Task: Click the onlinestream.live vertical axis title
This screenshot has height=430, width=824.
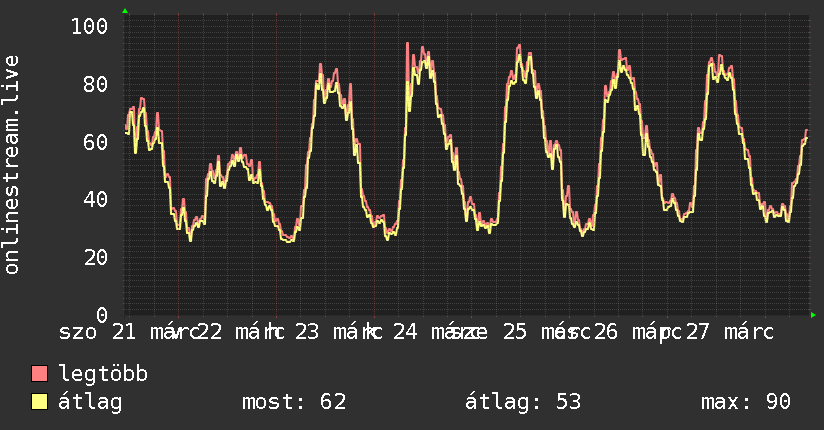Action: point(11,165)
